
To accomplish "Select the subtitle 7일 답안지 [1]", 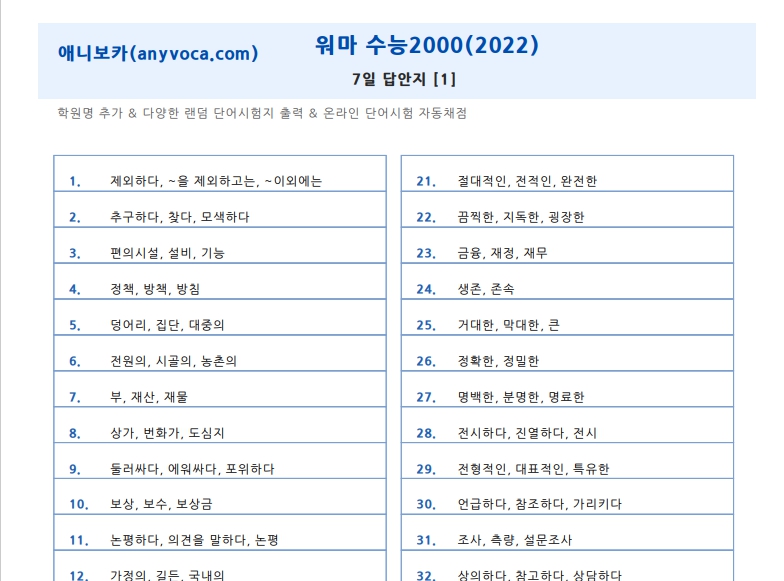I will coord(404,79).
